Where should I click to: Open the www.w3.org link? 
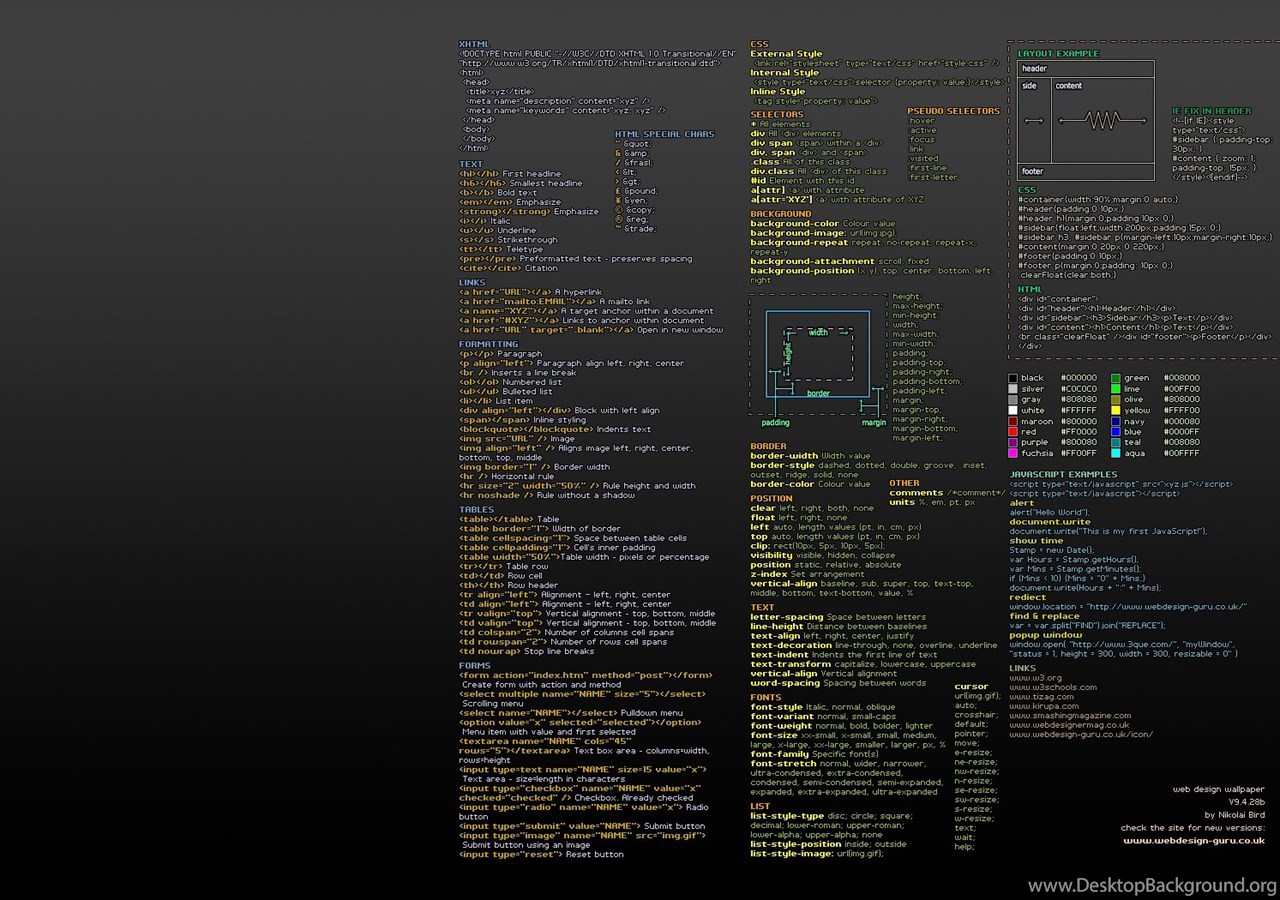pyautogui.click(x=1035, y=678)
